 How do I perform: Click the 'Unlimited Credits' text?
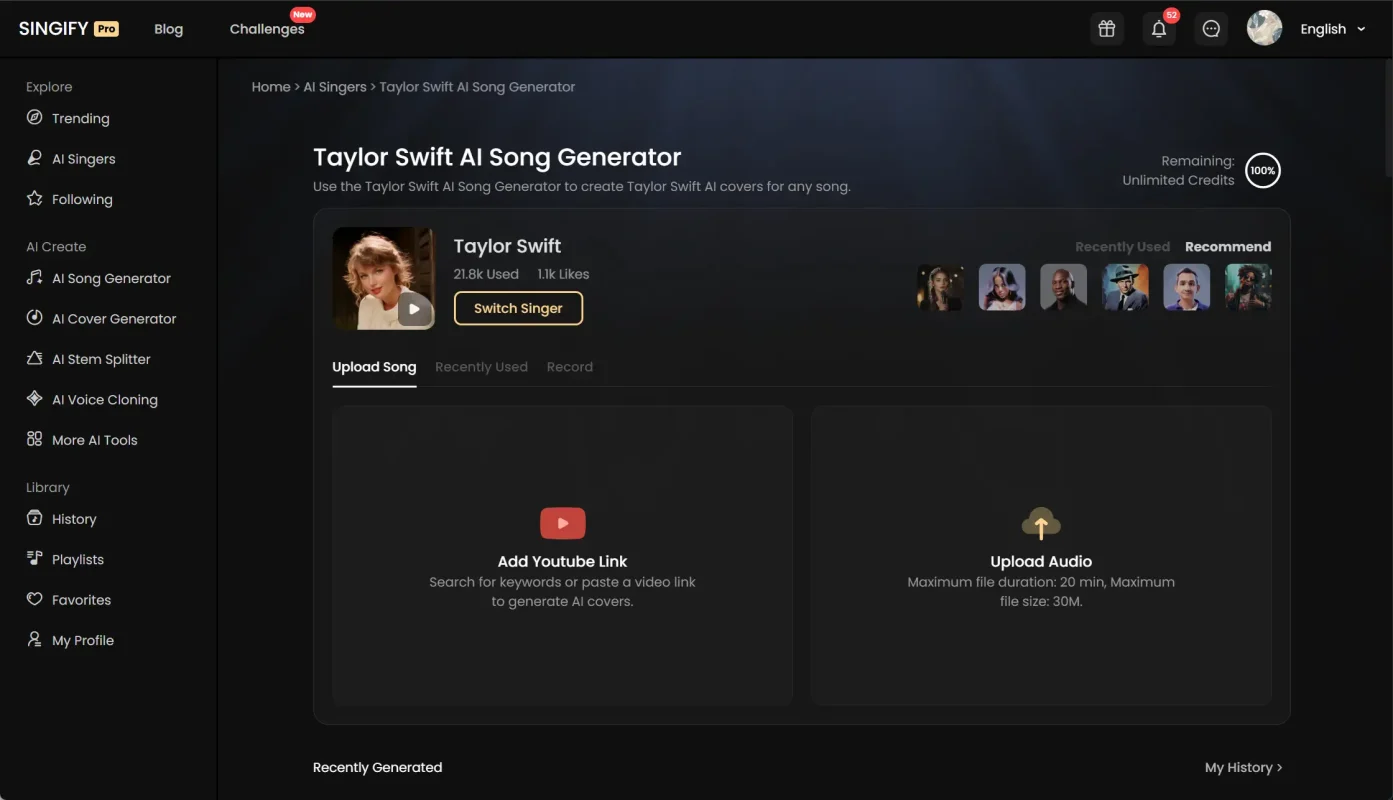(1178, 180)
